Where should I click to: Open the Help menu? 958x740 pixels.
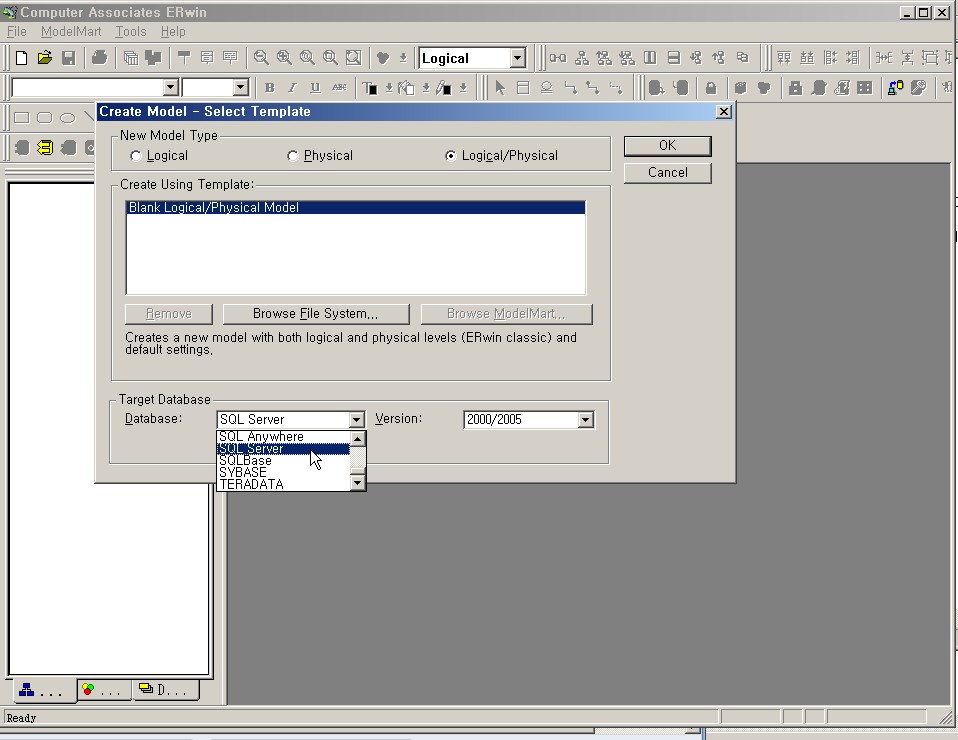click(x=173, y=32)
